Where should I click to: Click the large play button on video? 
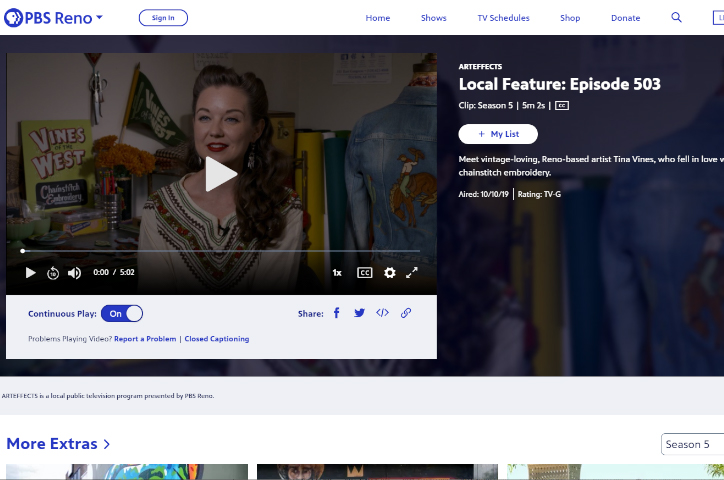221,174
